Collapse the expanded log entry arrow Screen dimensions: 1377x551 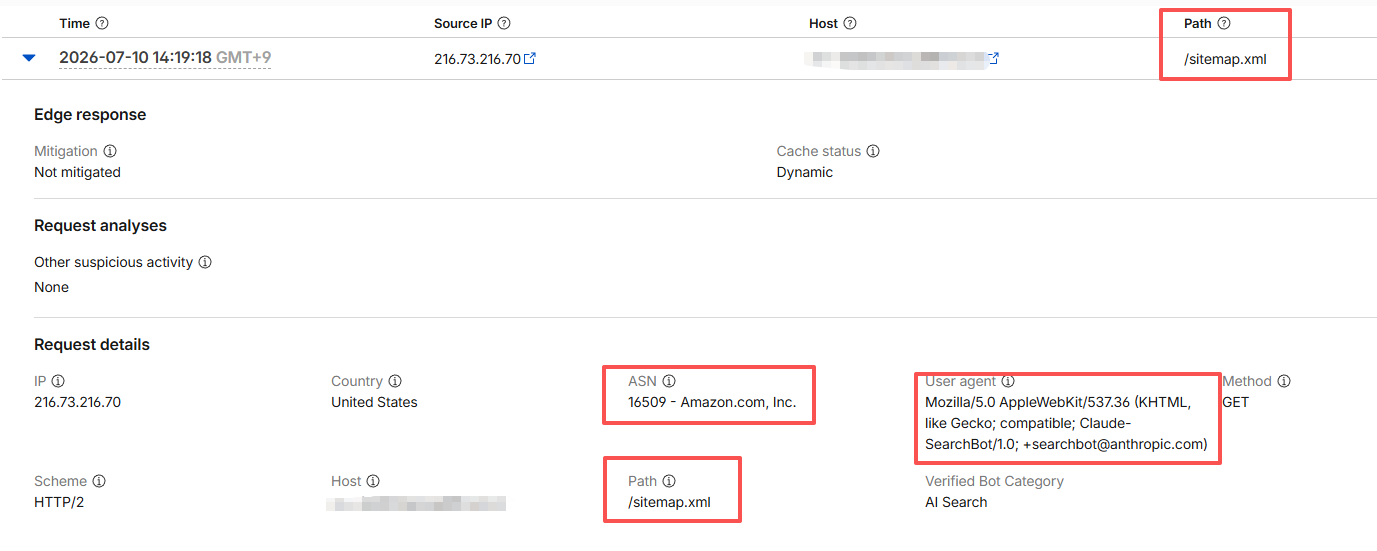pyautogui.click(x=29, y=58)
